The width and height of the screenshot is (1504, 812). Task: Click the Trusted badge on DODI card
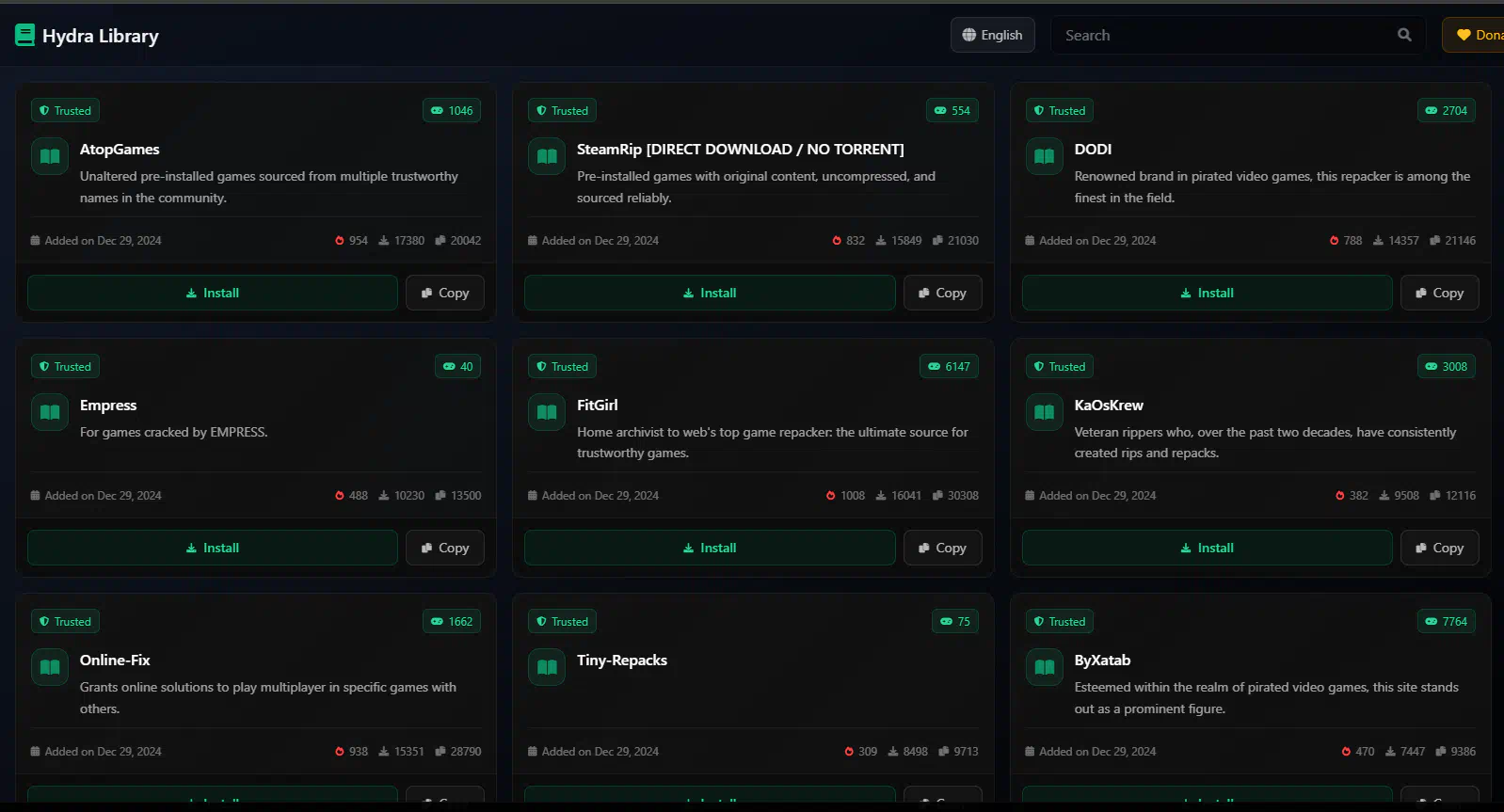pos(1060,110)
